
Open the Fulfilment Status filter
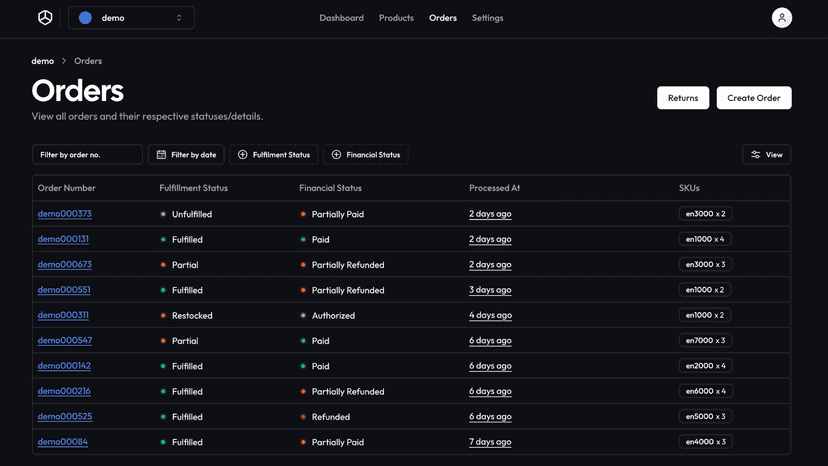click(274, 155)
